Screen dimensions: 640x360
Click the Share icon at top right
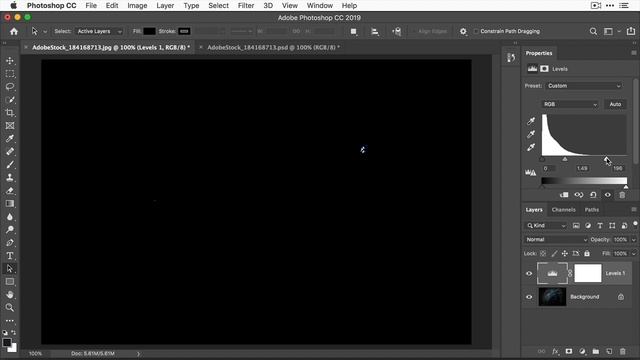coord(631,31)
